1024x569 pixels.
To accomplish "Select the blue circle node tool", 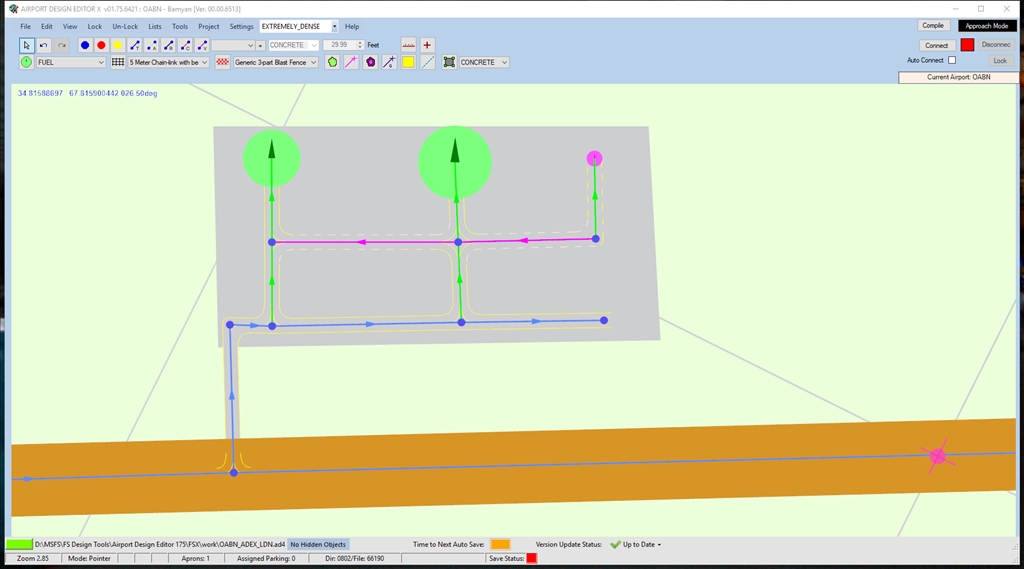I will tap(85, 45).
